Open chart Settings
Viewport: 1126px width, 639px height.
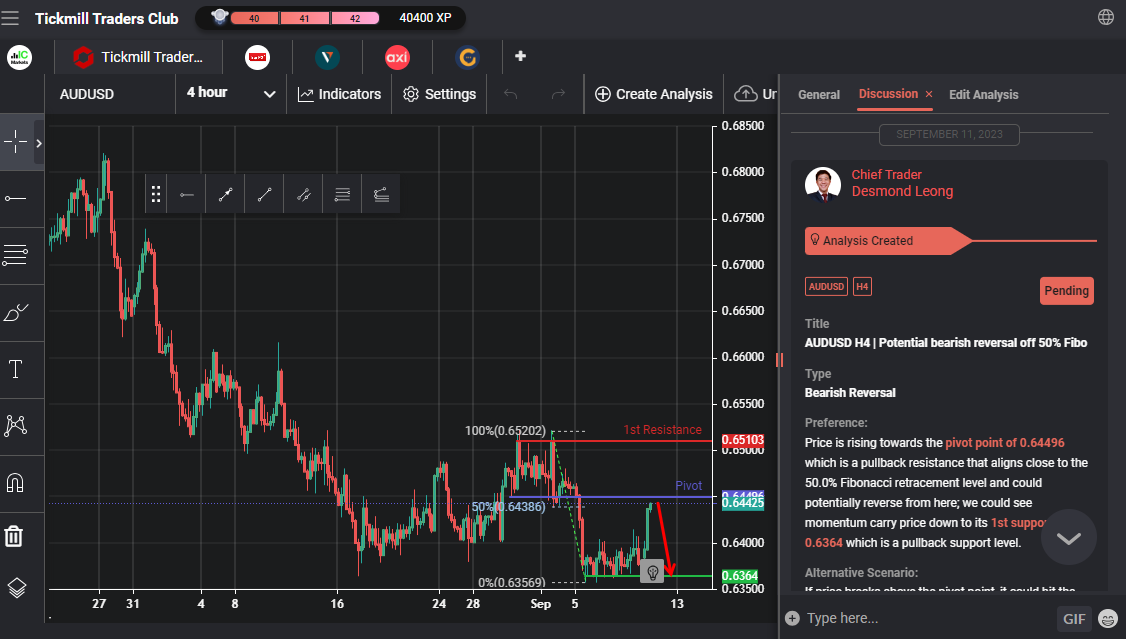tap(439, 94)
